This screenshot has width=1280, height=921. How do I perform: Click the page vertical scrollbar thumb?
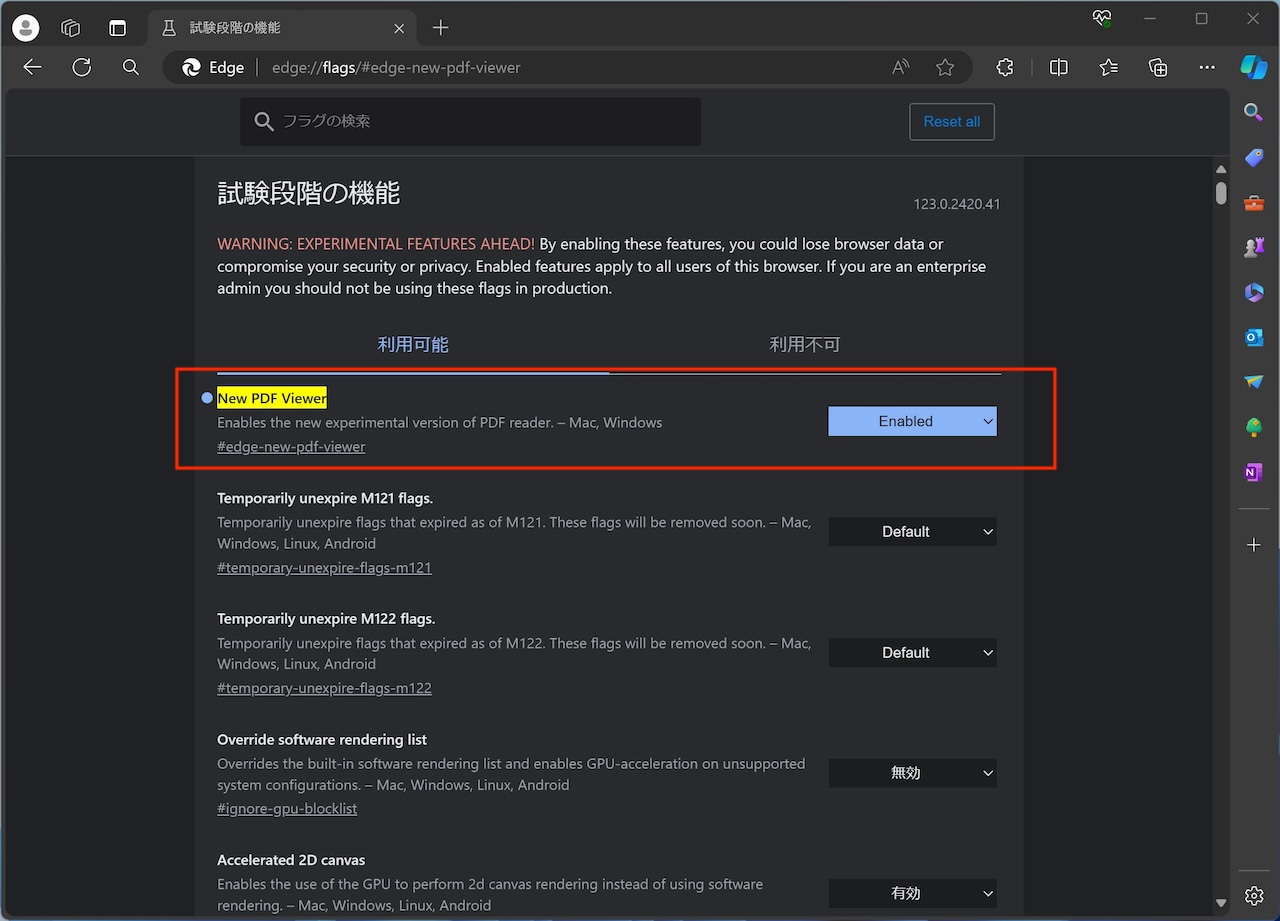(x=1221, y=192)
